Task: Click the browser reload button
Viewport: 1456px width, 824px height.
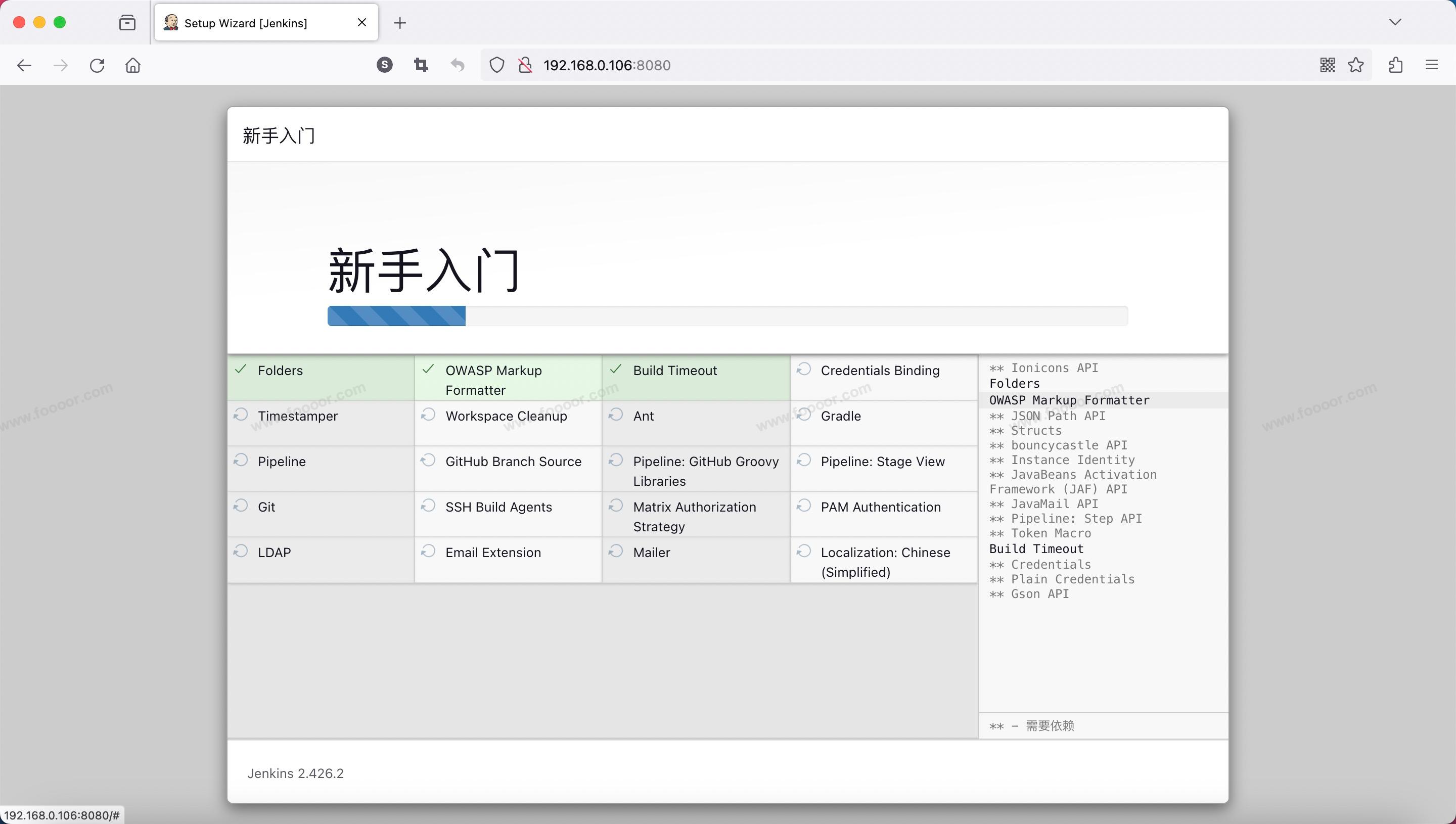Action: pos(97,65)
